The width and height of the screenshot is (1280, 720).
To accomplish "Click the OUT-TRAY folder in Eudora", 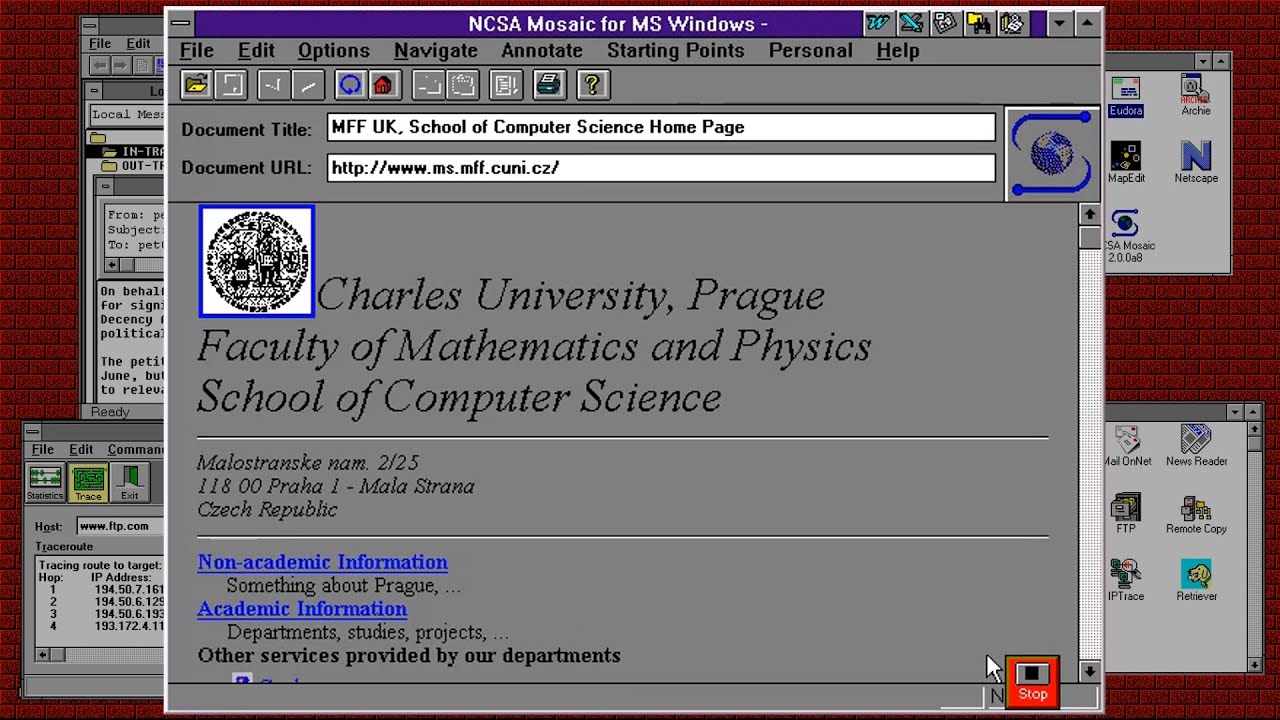I will (133, 166).
